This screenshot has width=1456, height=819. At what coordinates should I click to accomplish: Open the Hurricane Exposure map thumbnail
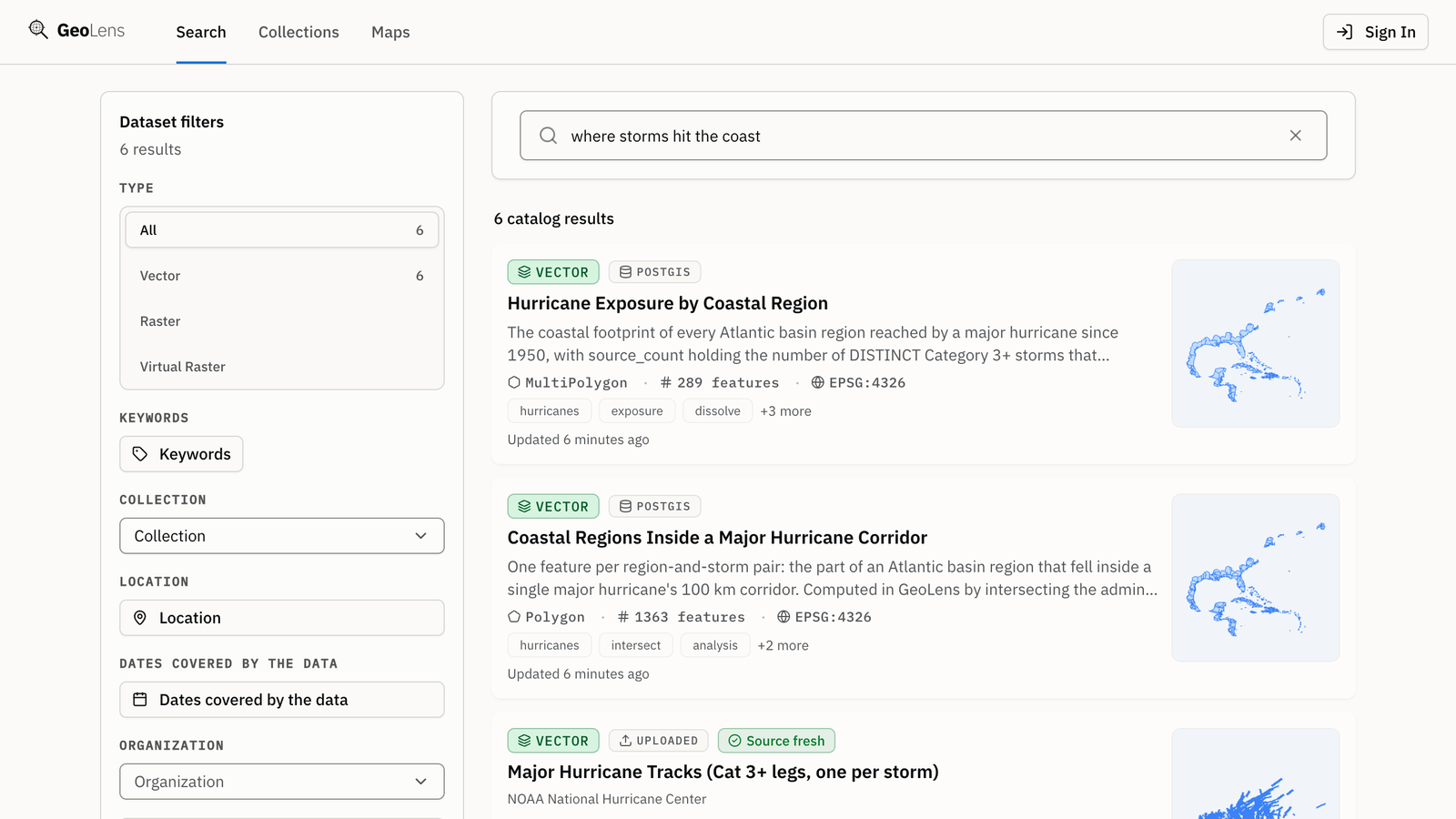[1256, 343]
